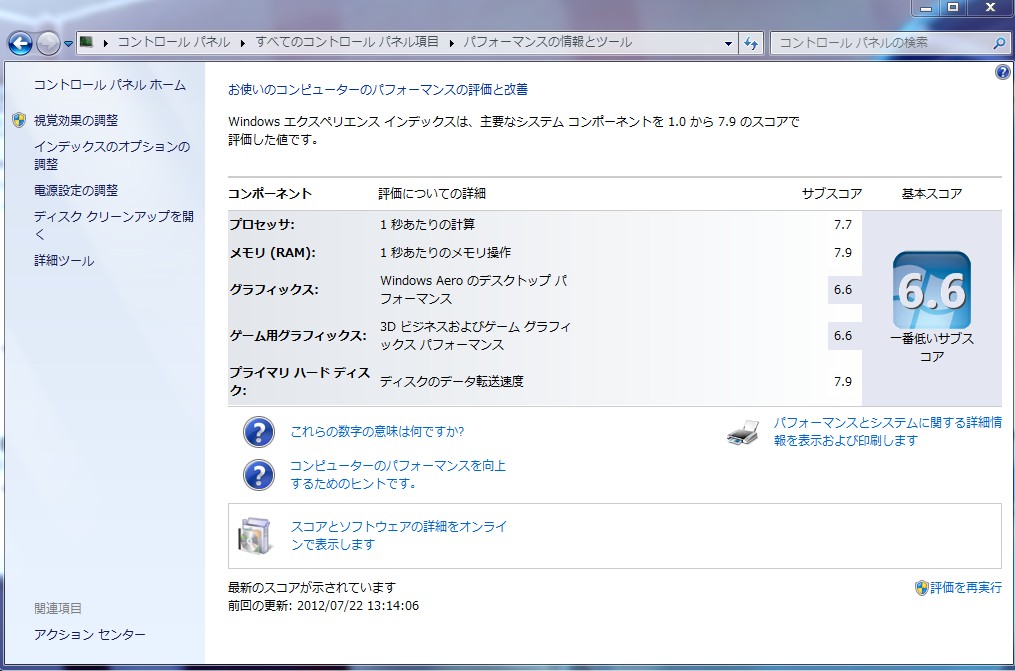Click the back navigation arrow button
The width and height of the screenshot is (1015, 671).
21,43
